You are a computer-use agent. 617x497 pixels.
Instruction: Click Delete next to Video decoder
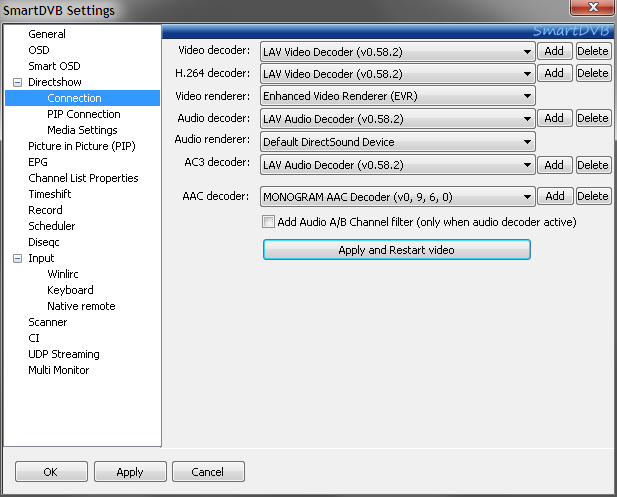[x=593, y=51]
